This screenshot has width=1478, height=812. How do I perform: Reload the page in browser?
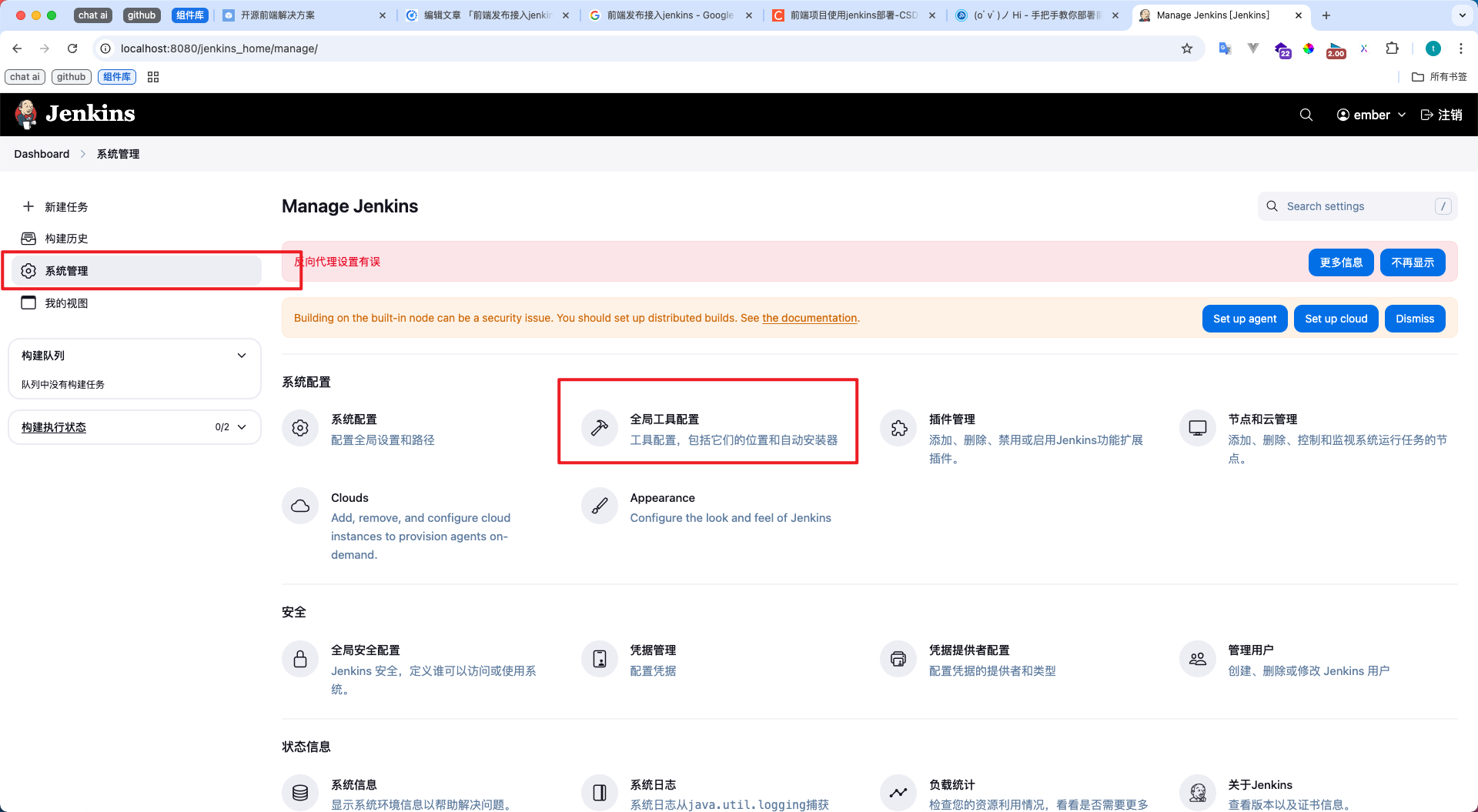click(x=72, y=48)
